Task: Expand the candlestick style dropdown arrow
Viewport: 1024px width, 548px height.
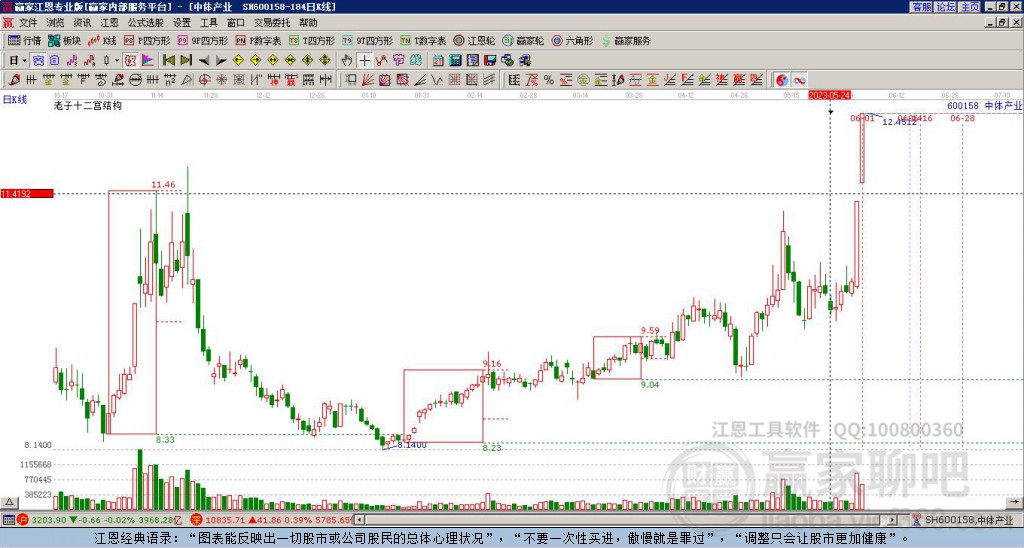Action: (117, 60)
